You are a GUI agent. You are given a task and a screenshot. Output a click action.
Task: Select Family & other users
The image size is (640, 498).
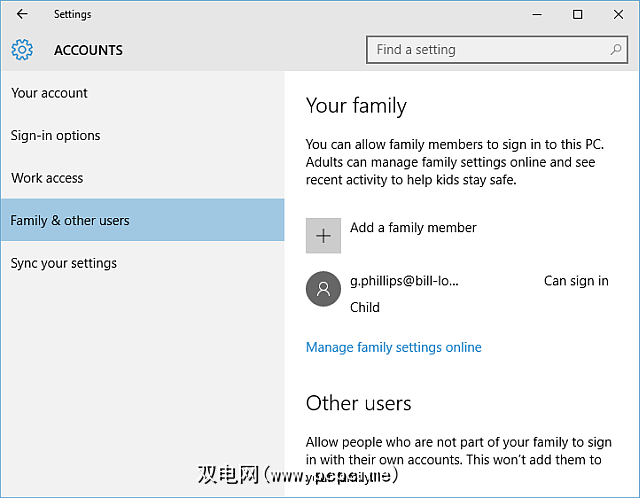click(70, 220)
